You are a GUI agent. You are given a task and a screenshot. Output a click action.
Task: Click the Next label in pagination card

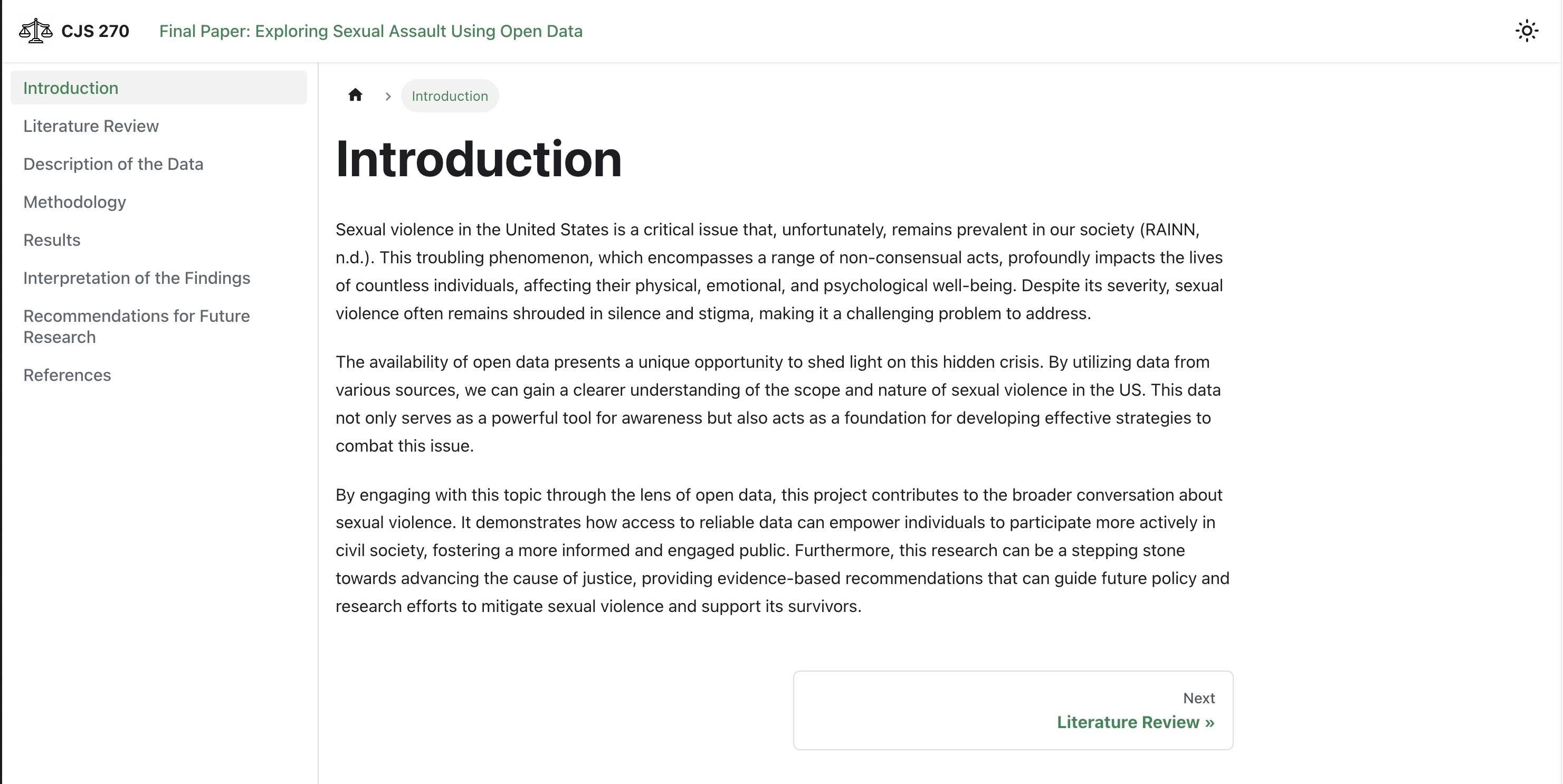1198,698
